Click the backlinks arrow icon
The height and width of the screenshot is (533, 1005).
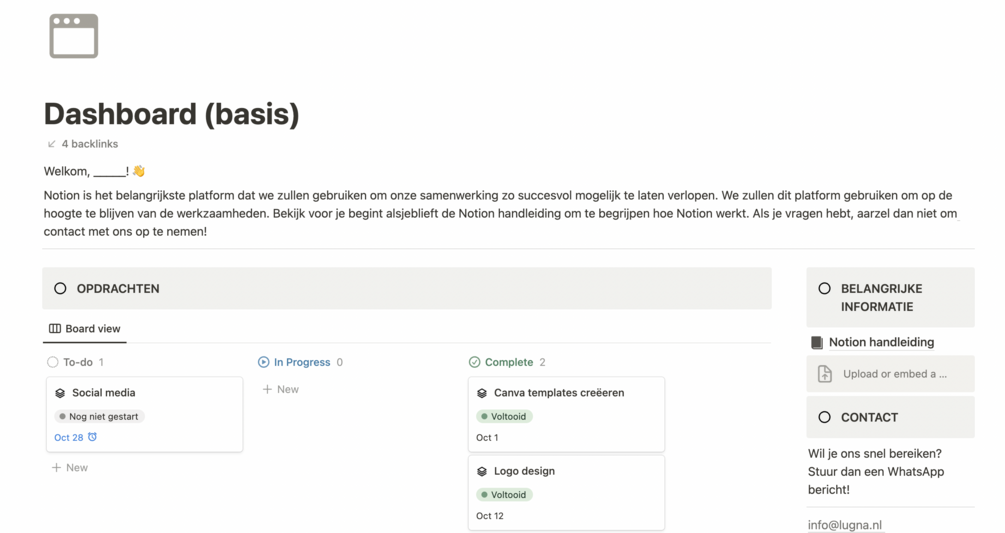52,144
